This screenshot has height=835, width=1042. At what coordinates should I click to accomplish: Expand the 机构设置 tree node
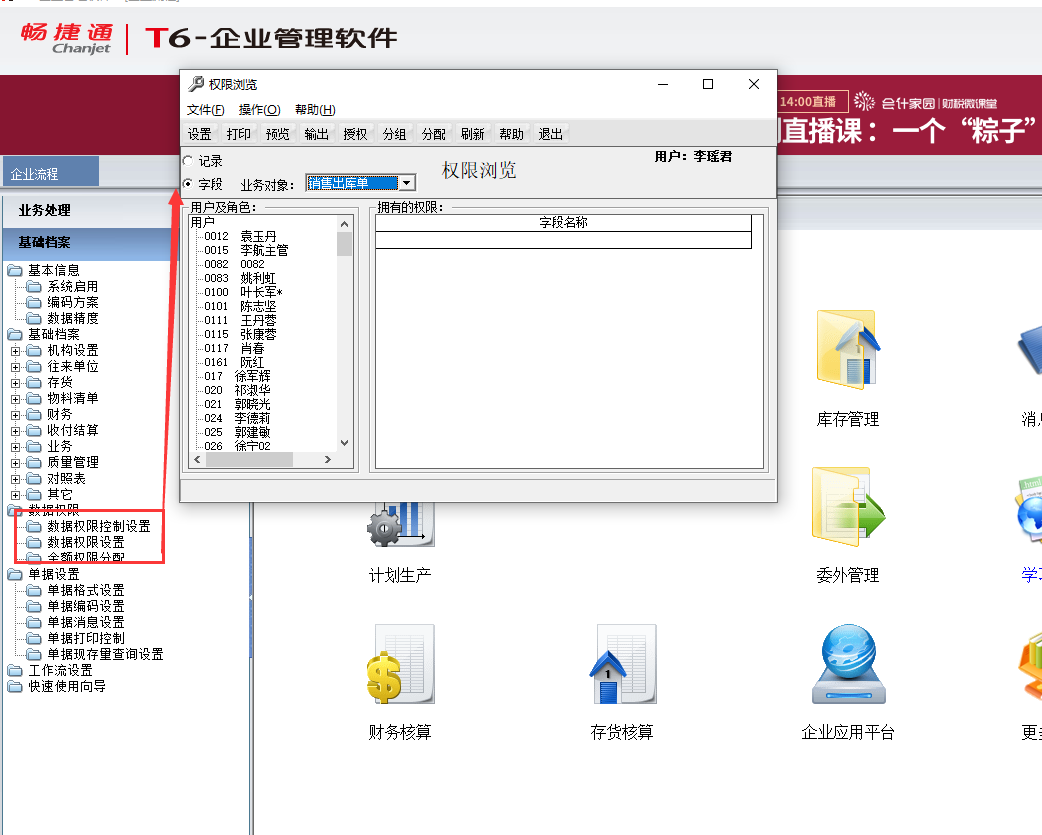[x=15, y=351]
